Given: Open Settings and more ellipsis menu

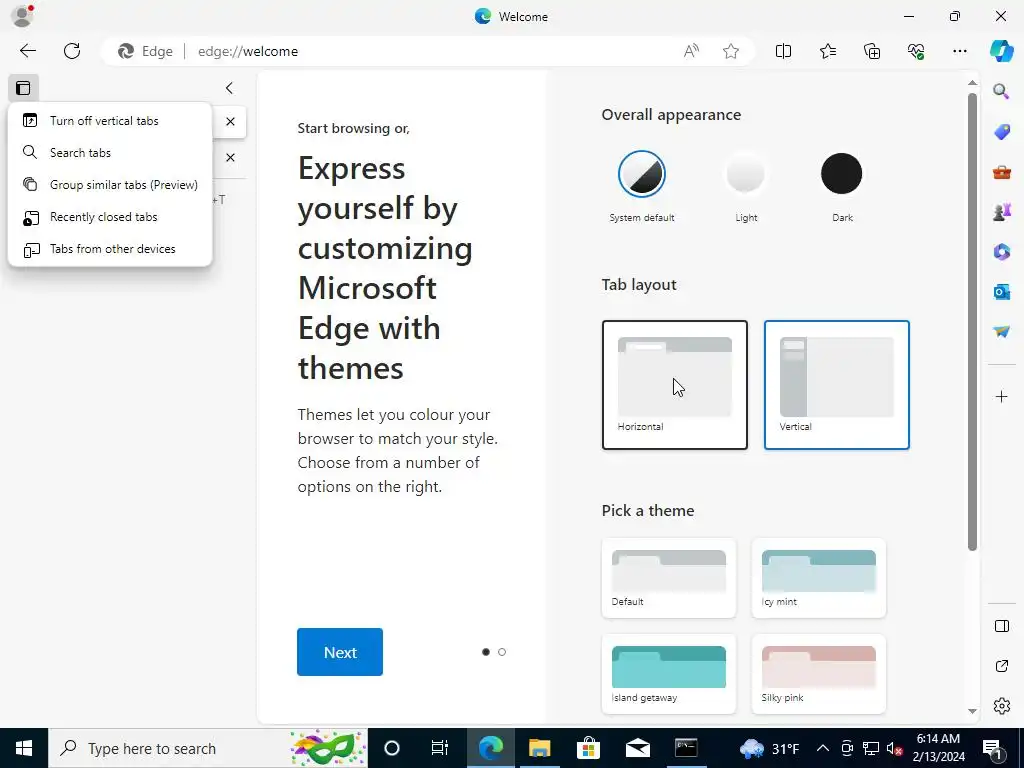Looking at the screenshot, I should click(959, 51).
